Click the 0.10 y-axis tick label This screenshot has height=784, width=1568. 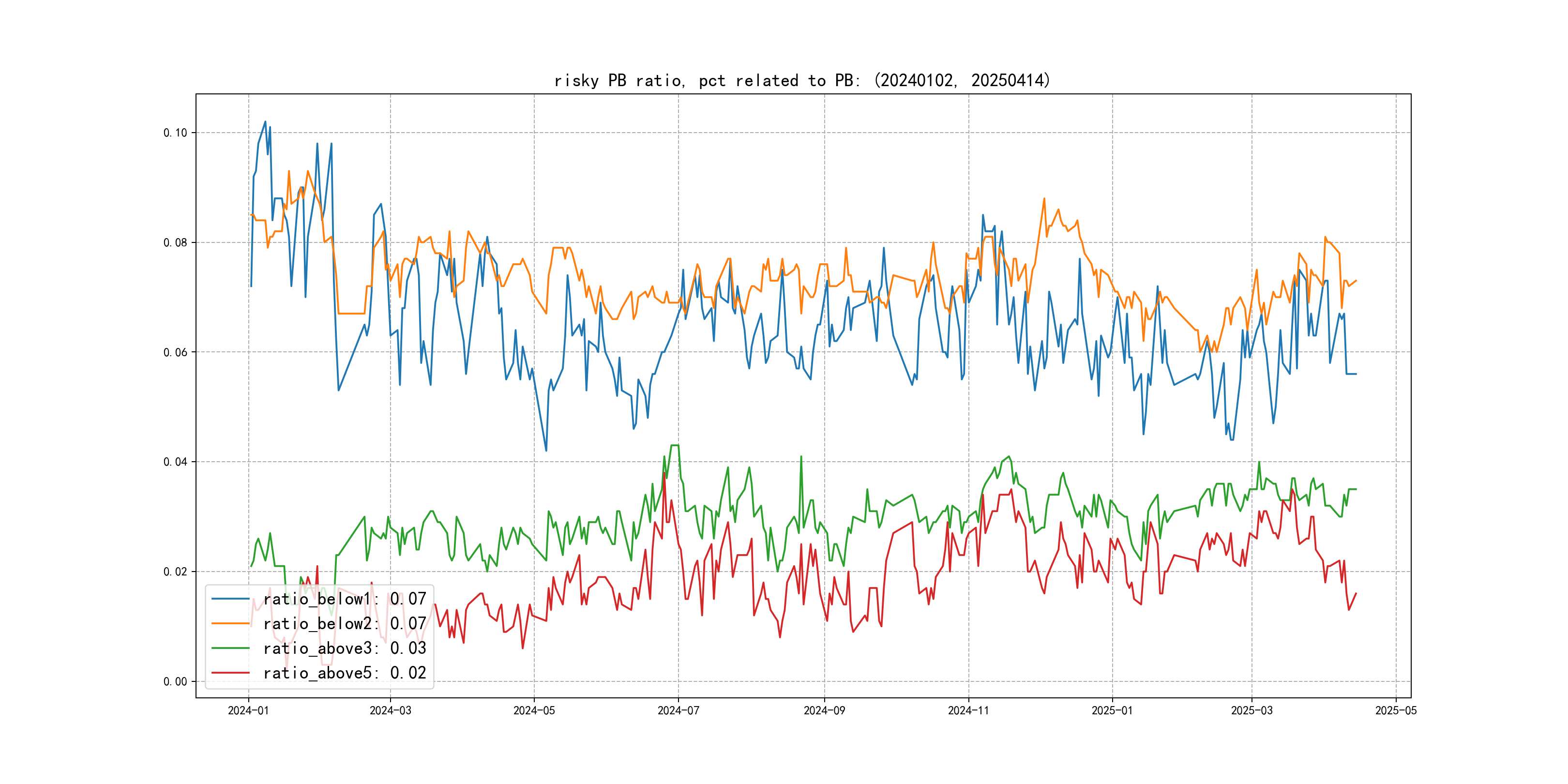coord(175,133)
